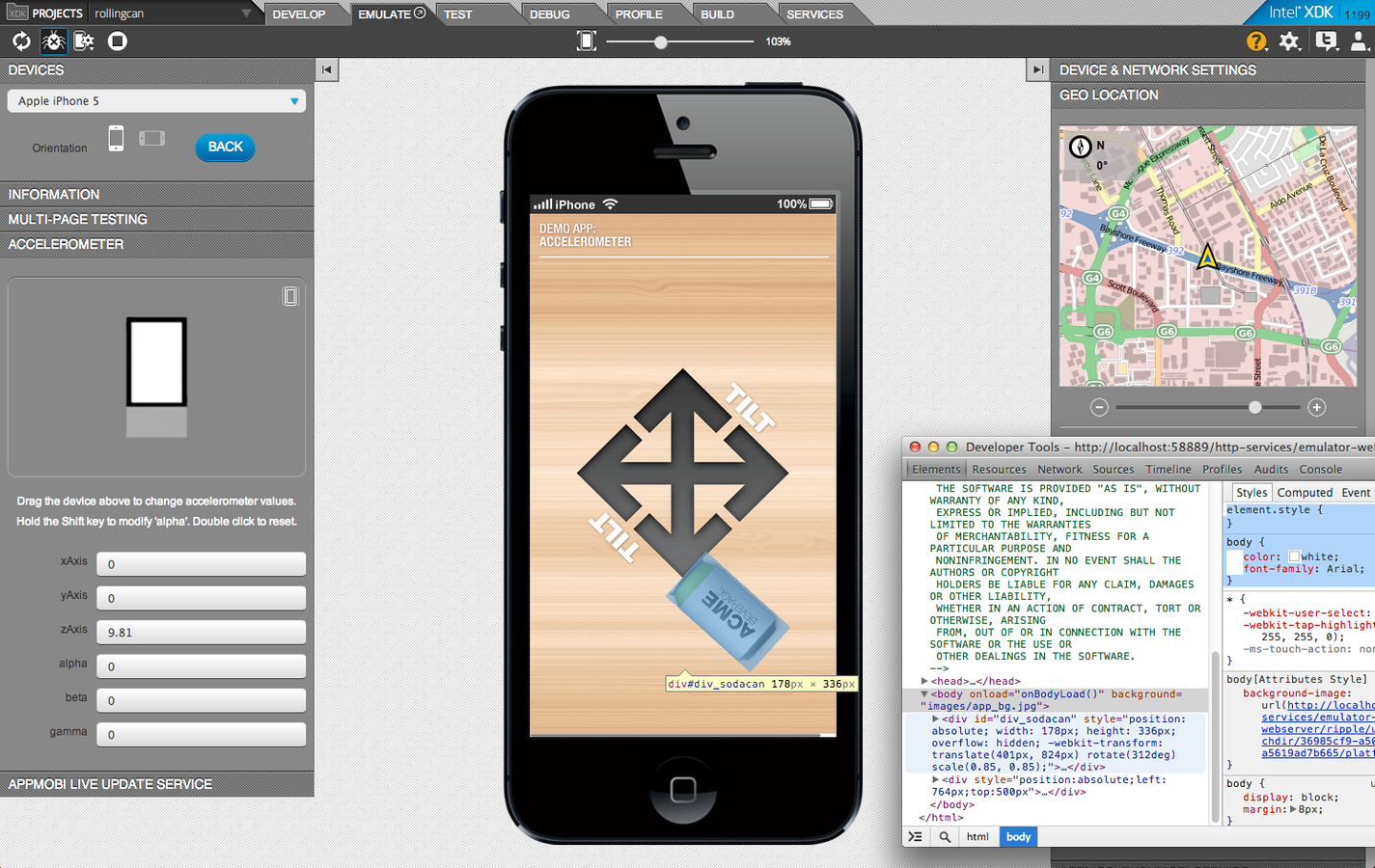Click the emulator zoom slider handle
This screenshot has height=868, width=1375.
[x=661, y=41]
